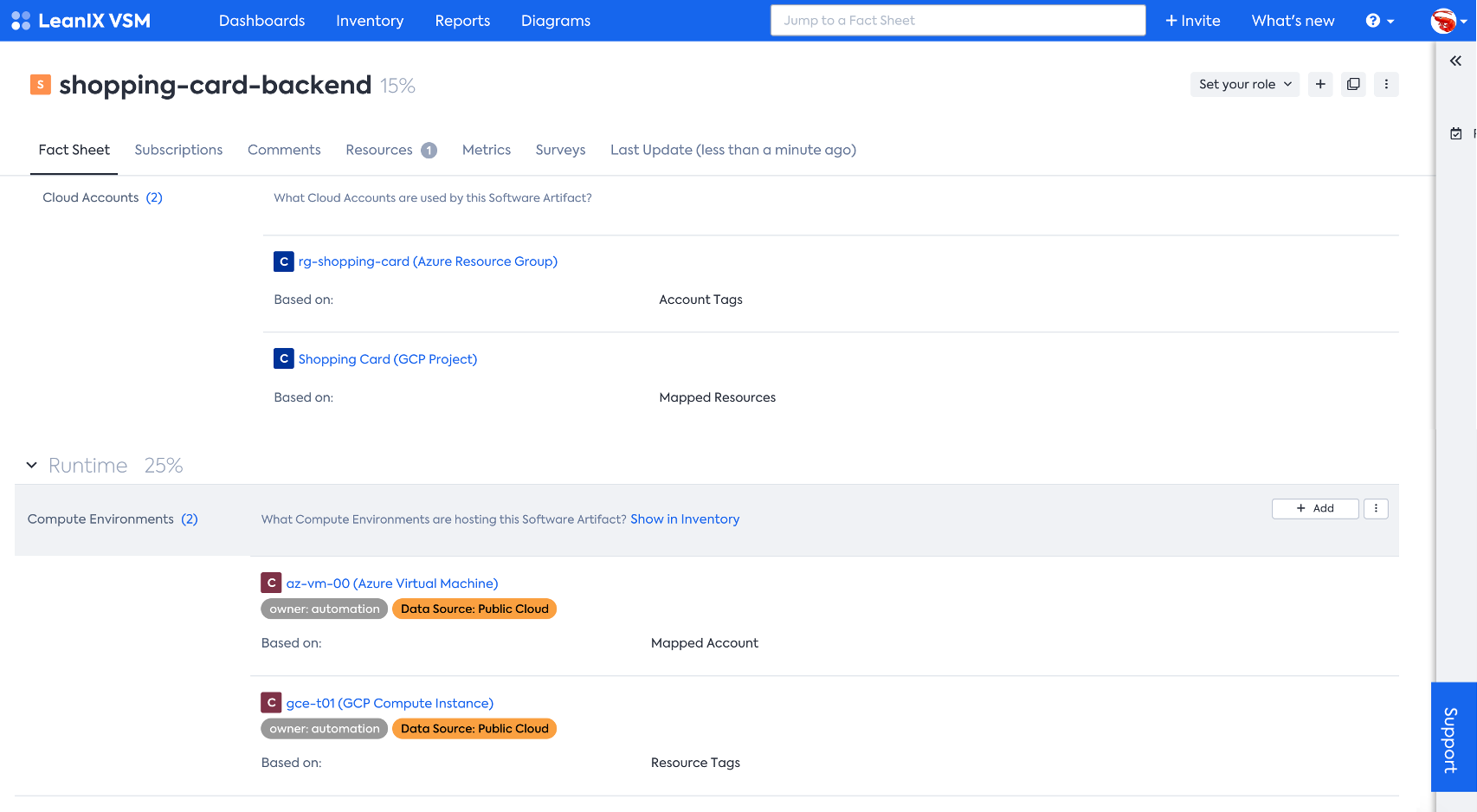Image resolution: width=1477 pixels, height=812 pixels.
Task: Click Data Source: Public Cloud tag under gce-t01
Action: point(474,729)
